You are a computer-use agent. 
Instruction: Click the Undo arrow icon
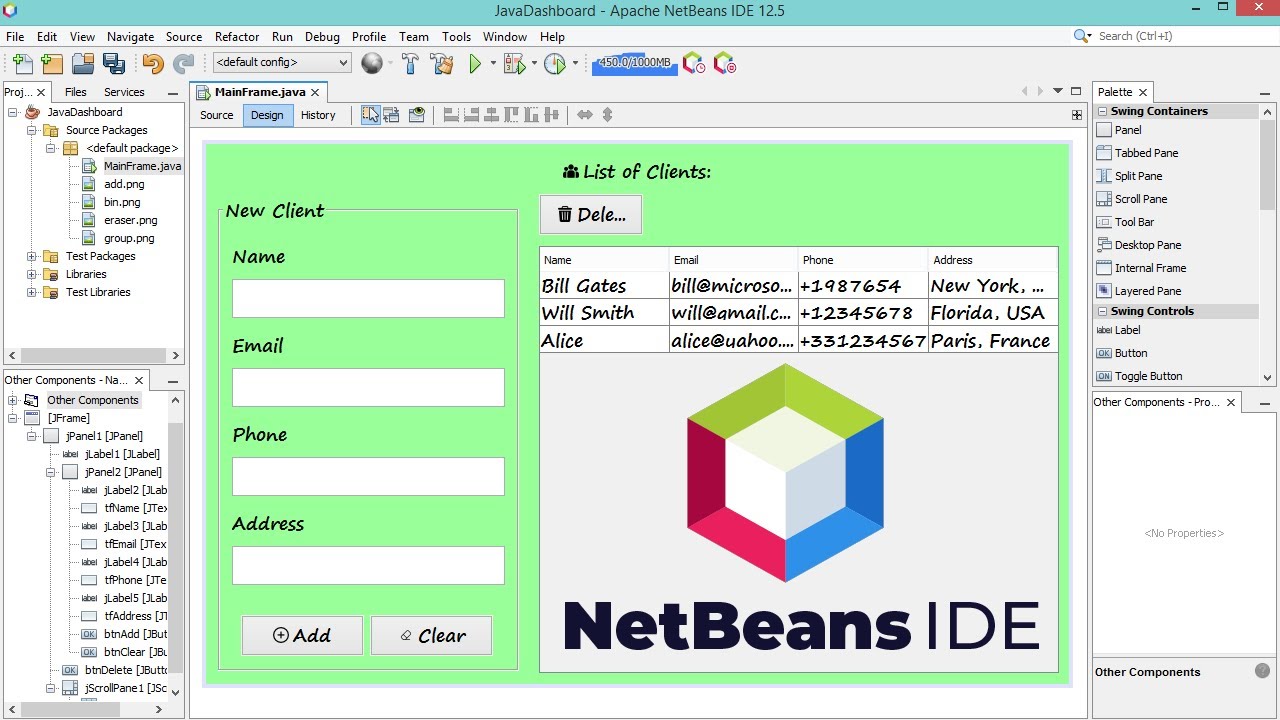pos(152,63)
